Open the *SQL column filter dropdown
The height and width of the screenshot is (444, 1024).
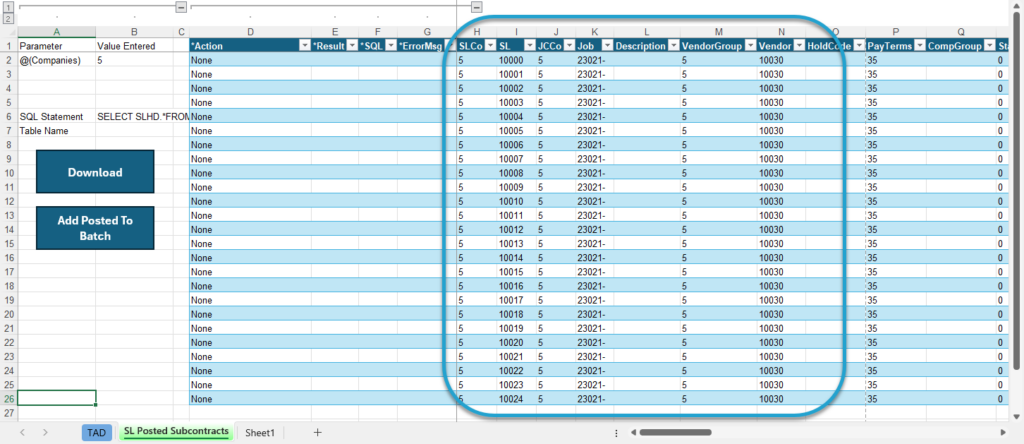391,45
